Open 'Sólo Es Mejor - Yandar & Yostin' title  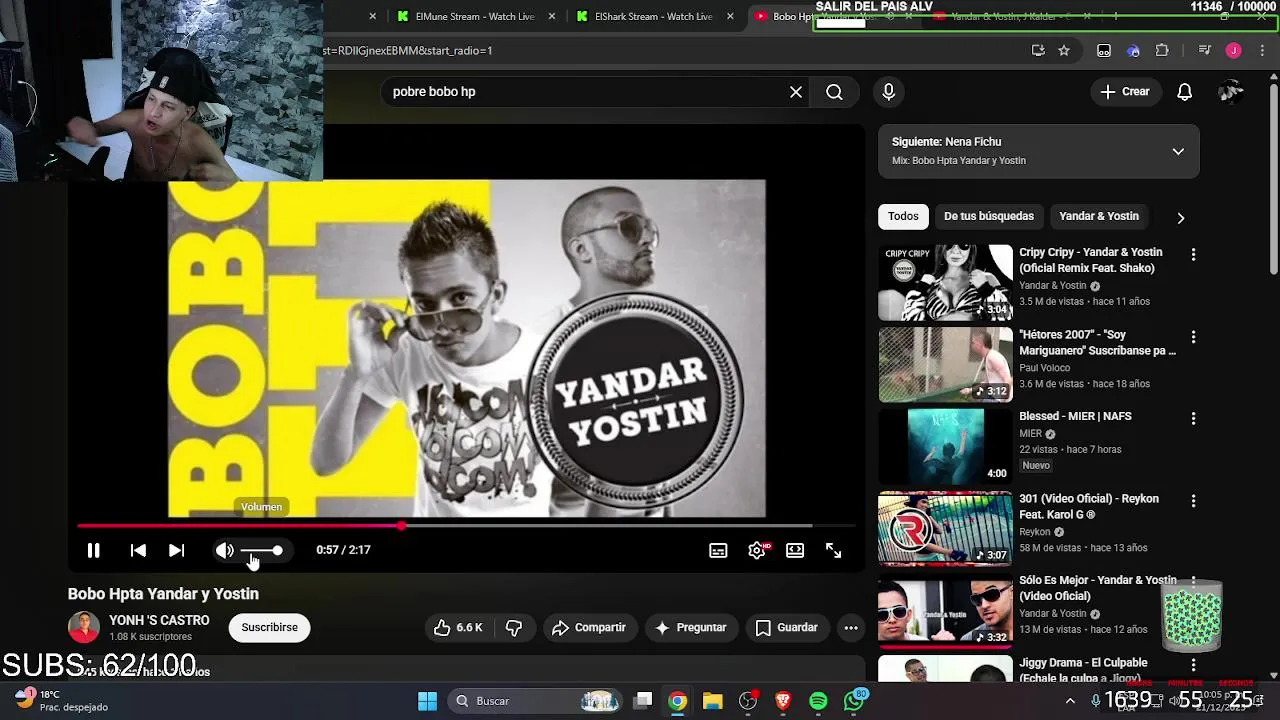(1098, 588)
